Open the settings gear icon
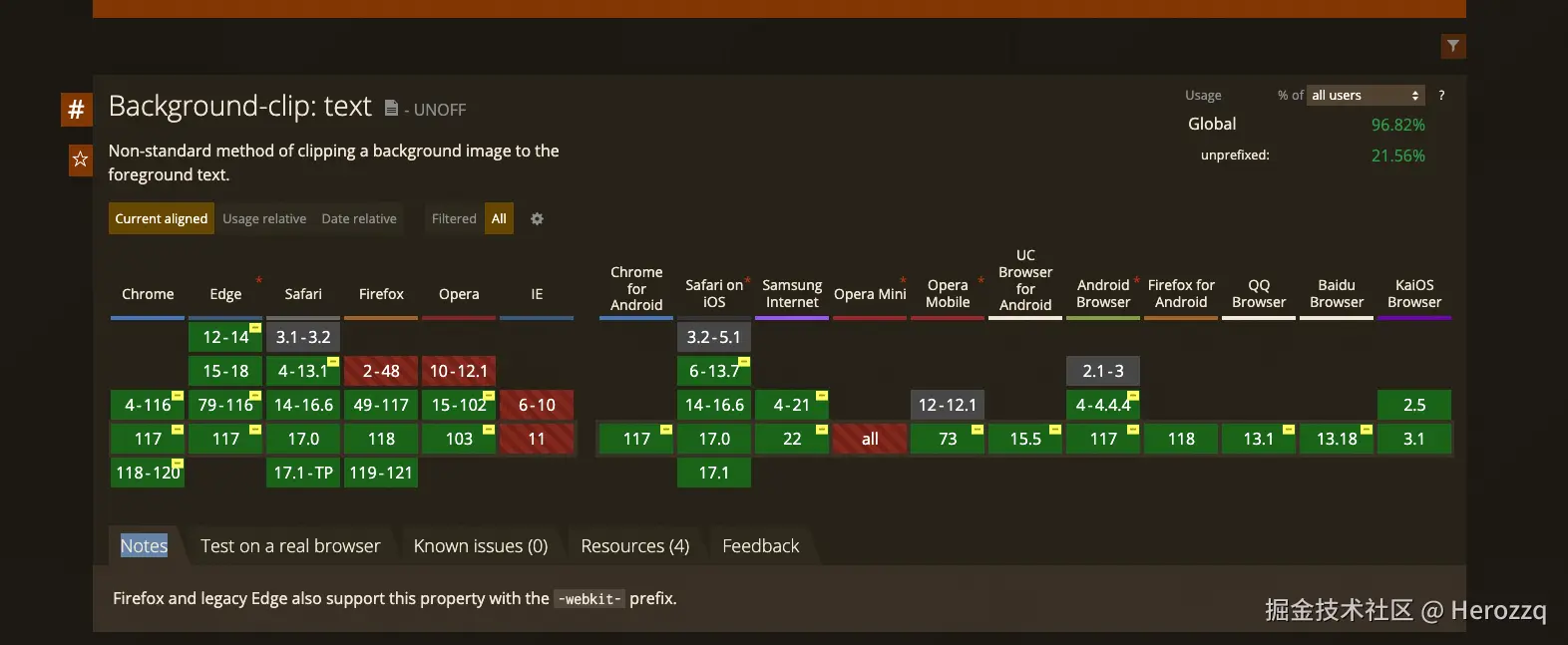The image size is (1568, 645). point(537,218)
